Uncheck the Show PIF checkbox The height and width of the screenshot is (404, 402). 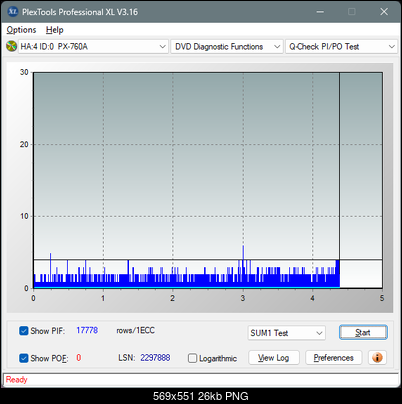click(24, 331)
